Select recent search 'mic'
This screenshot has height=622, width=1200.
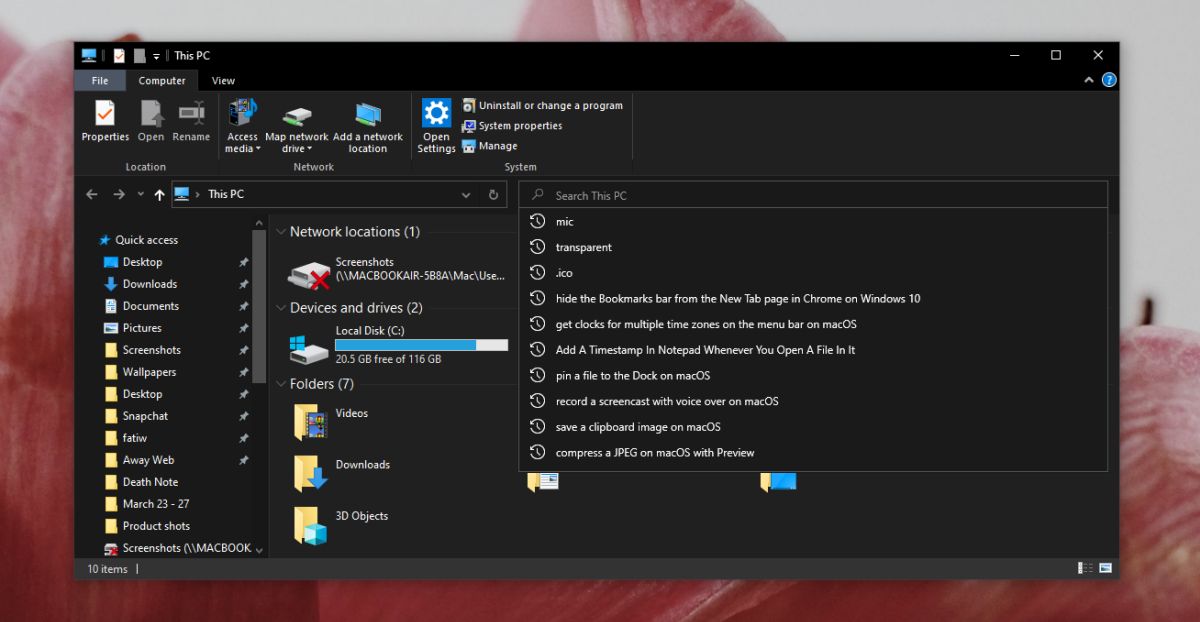(813, 221)
